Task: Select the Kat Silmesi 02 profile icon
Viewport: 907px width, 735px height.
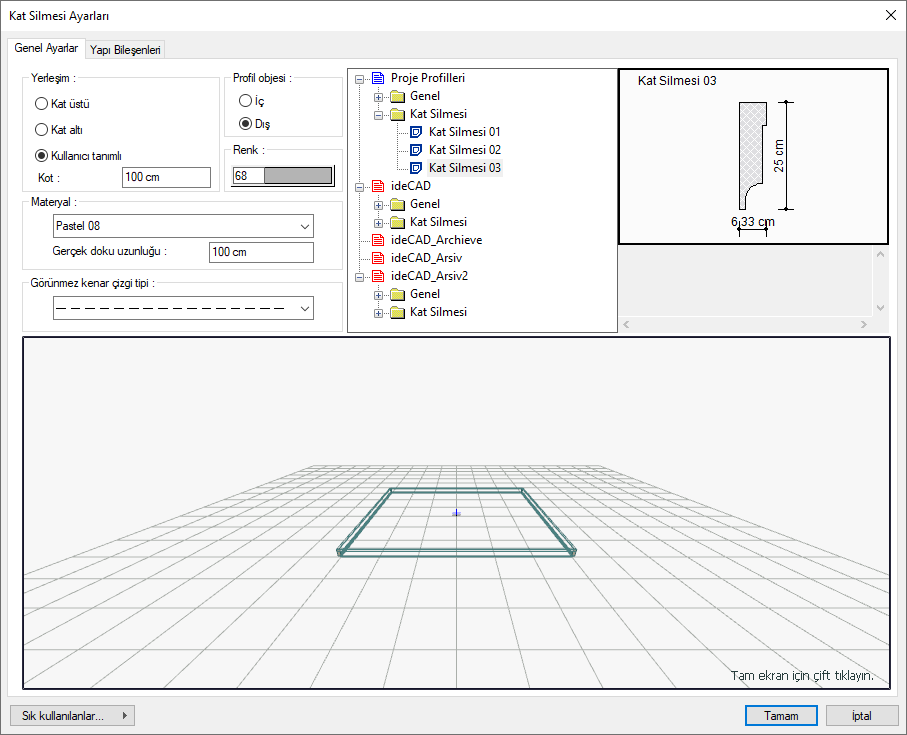Action: (x=417, y=150)
